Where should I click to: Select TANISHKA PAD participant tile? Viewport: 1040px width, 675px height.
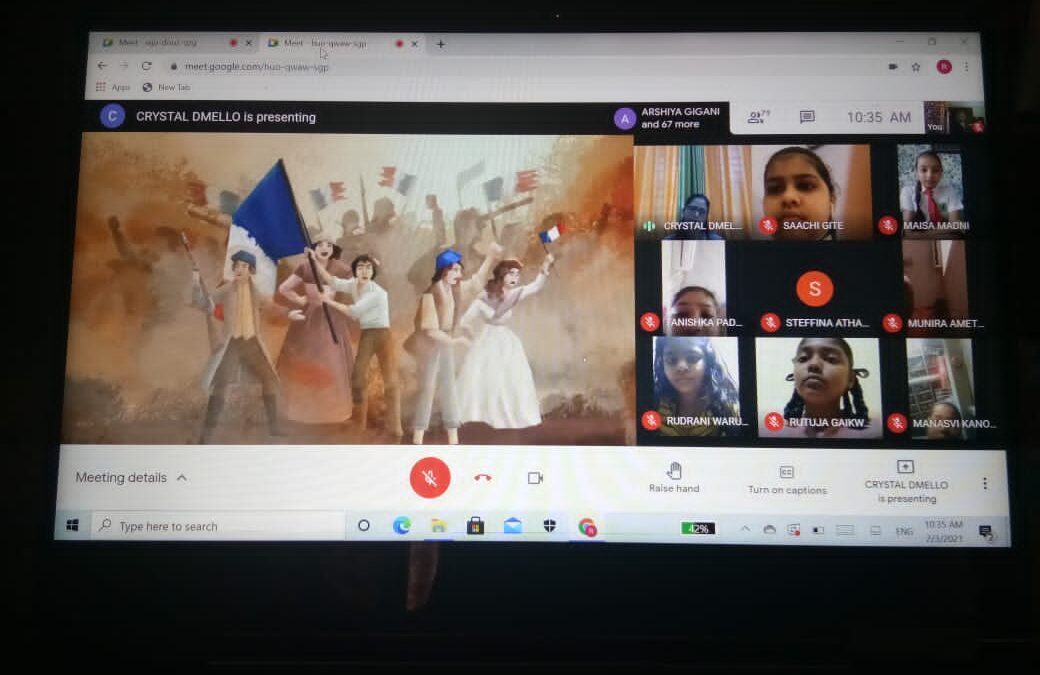click(x=693, y=286)
